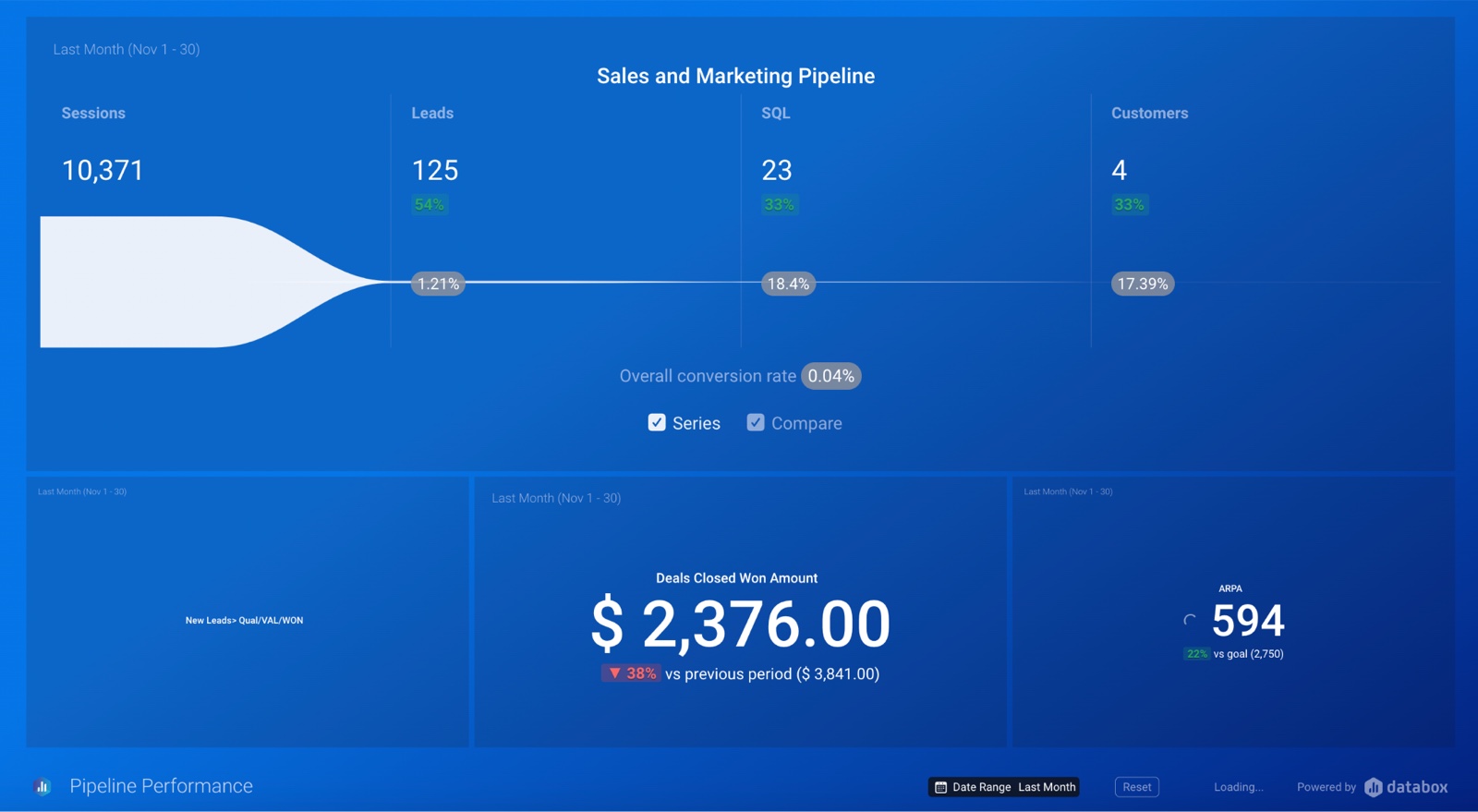The height and width of the screenshot is (812, 1478).
Task: Click the 23 SQL value
Action: [x=777, y=170]
